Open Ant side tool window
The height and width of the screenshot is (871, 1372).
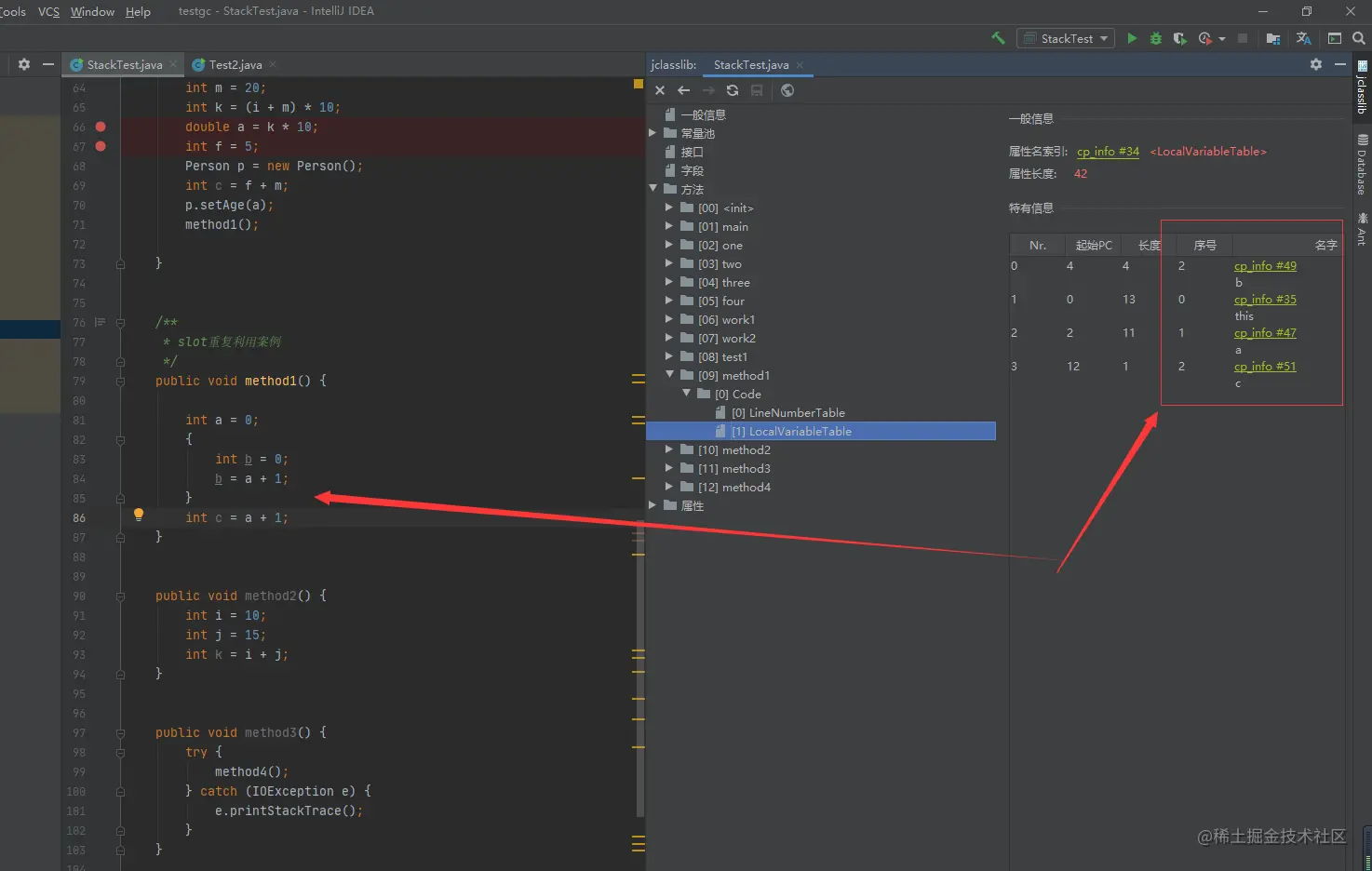click(1362, 230)
